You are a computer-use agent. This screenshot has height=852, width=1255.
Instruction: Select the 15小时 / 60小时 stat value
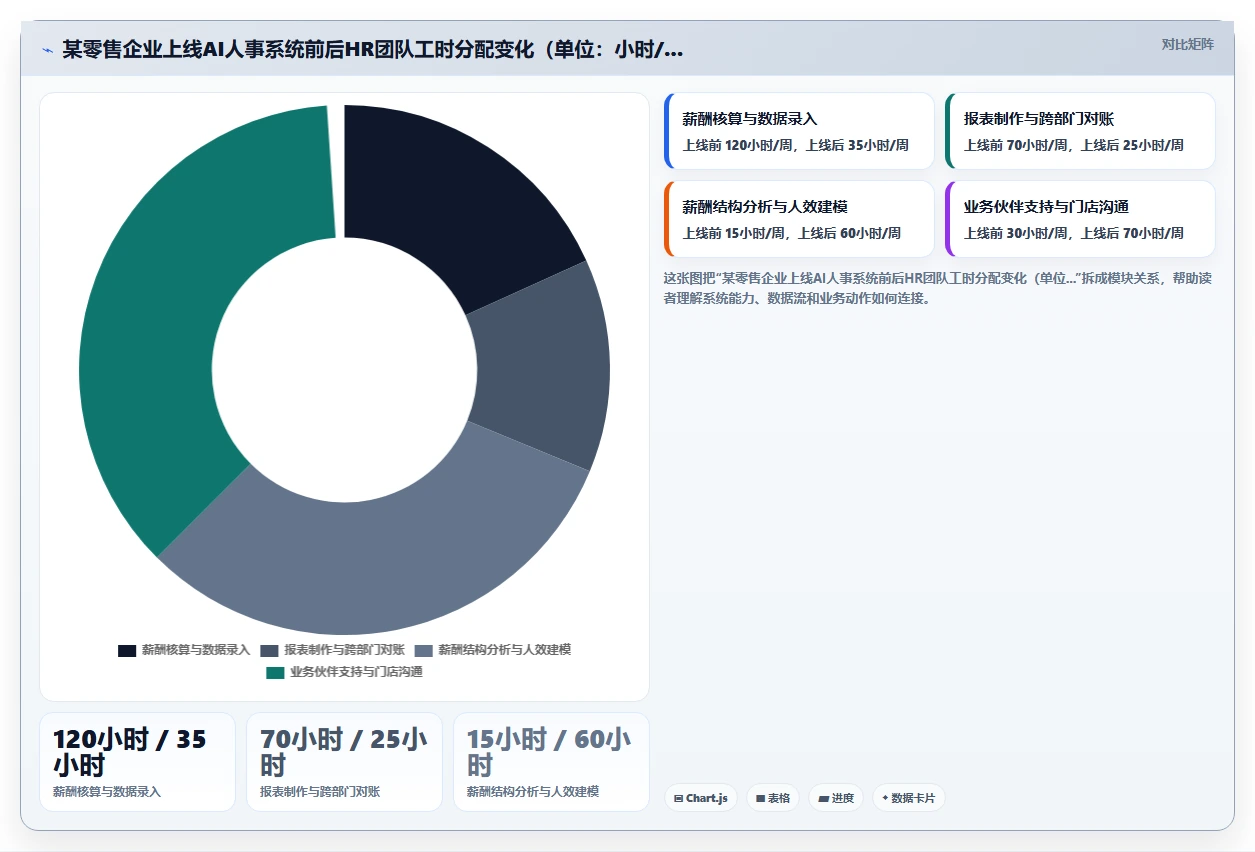(549, 752)
